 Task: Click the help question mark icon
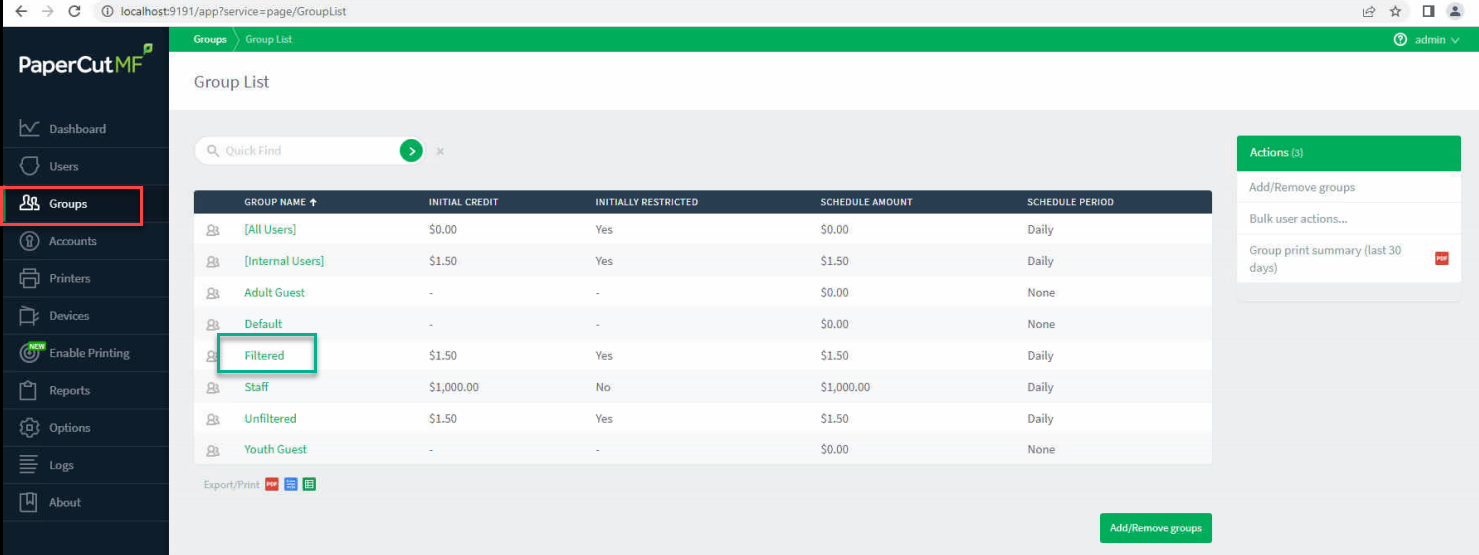pos(1400,40)
